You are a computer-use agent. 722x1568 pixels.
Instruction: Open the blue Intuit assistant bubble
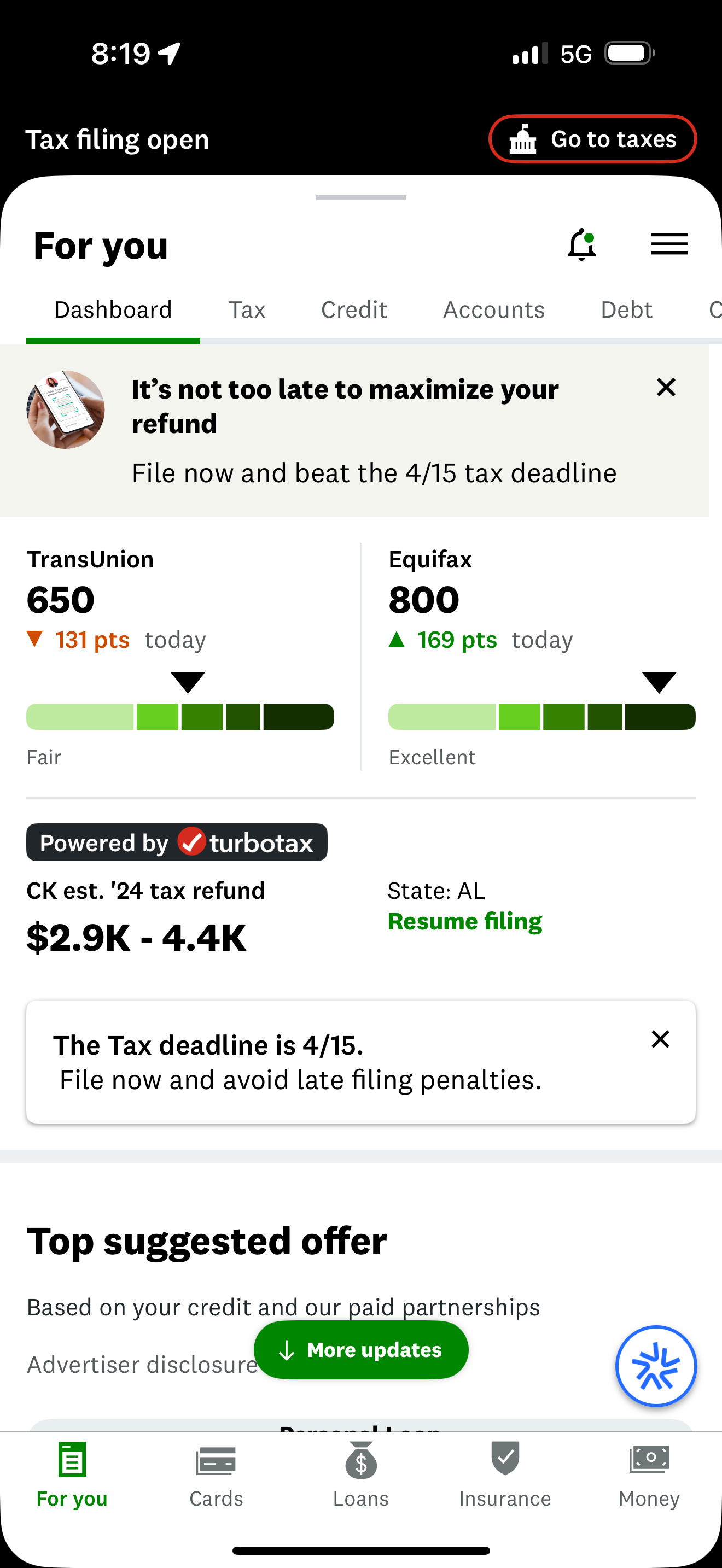tap(656, 1366)
